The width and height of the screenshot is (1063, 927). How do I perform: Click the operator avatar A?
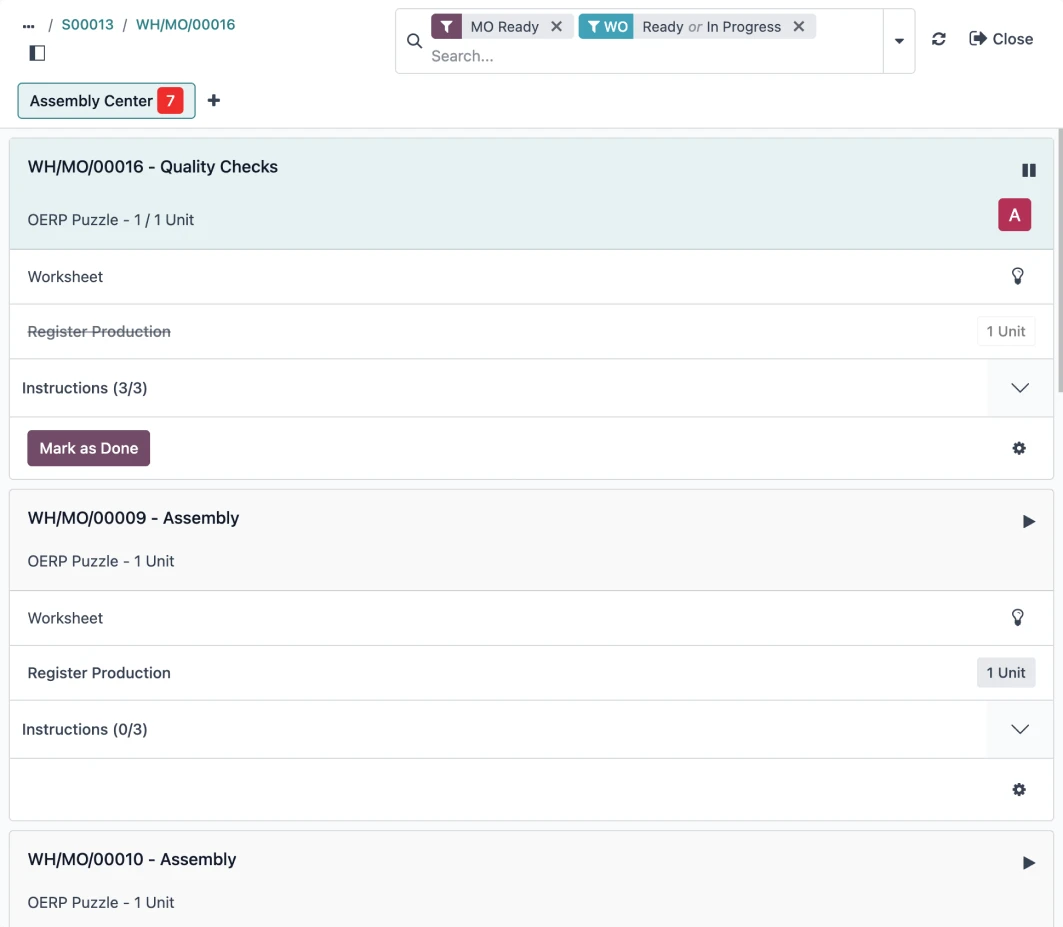[x=1014, y=215]
